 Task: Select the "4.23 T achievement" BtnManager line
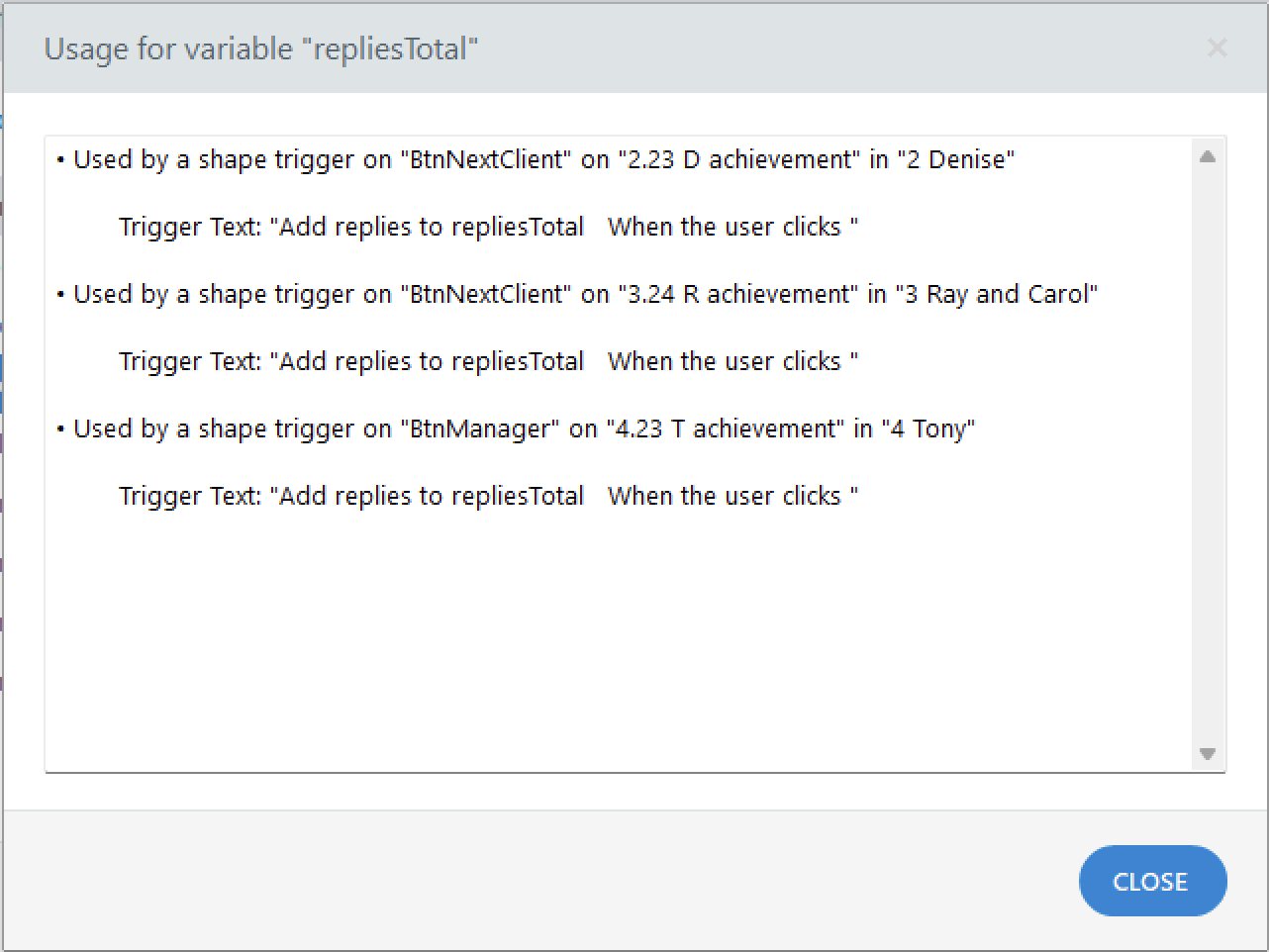coord(516,428)
